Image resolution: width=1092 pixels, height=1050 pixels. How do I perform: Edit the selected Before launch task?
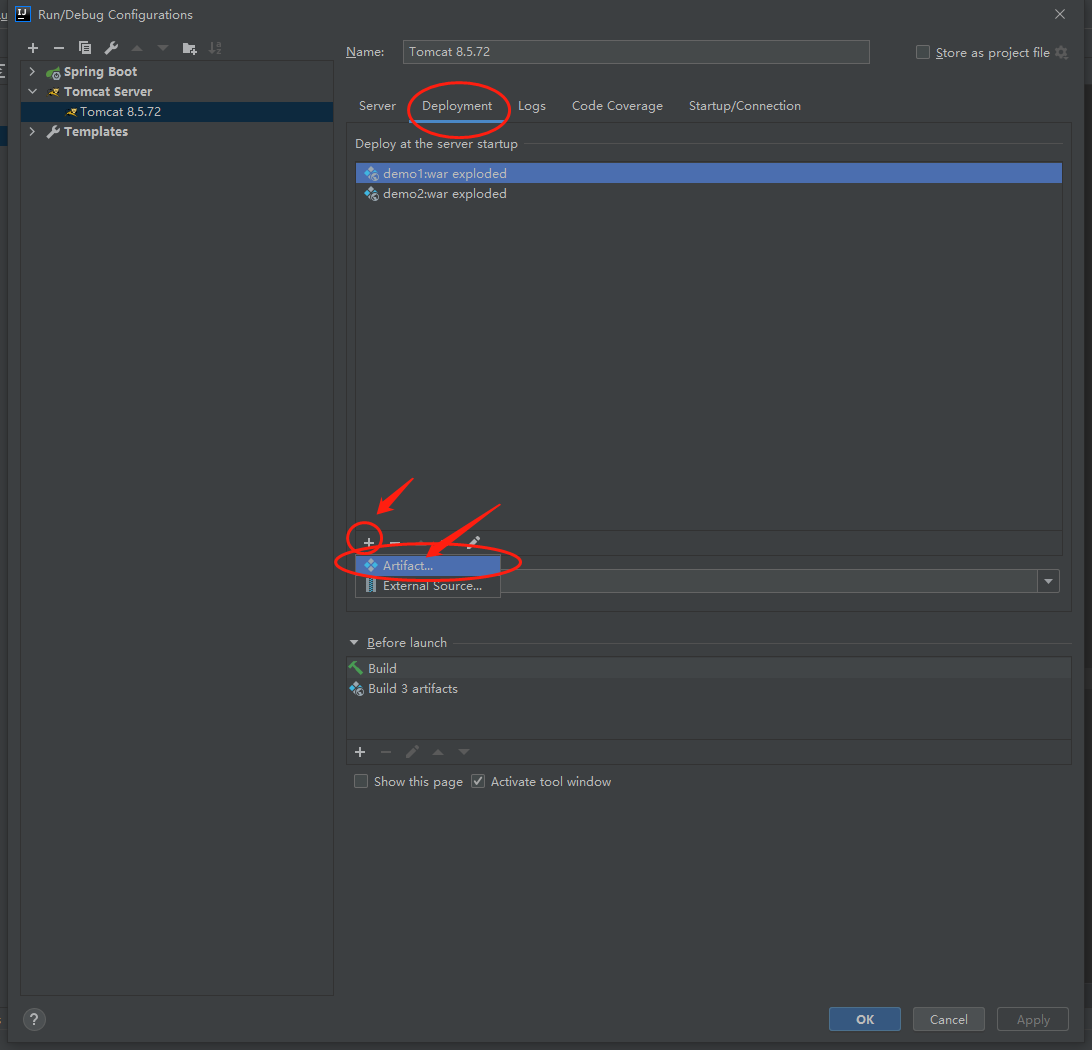412,752
